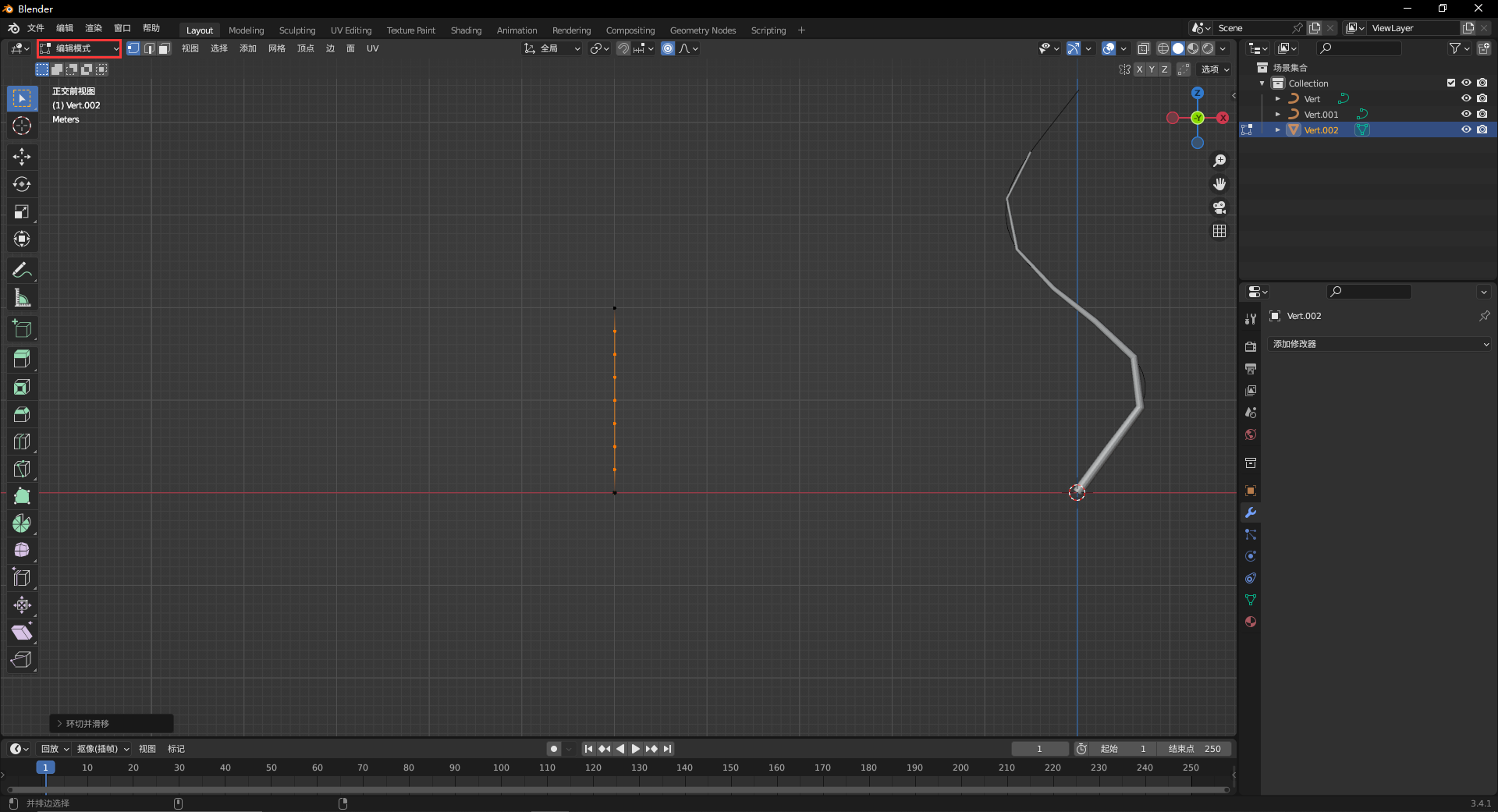The image size is (1498, 812).
Task: Open the 添加修改器 dropdown
Action: [1381, 344]
